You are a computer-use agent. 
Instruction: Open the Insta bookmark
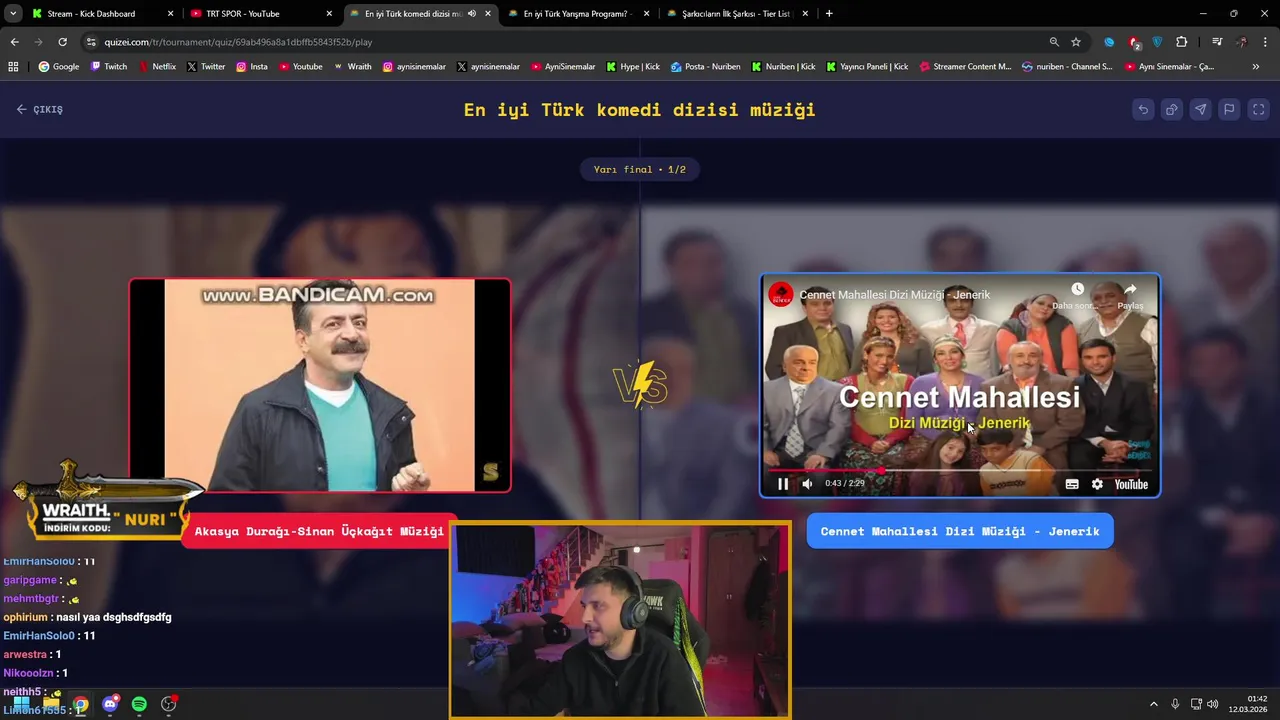pos(252,67)
